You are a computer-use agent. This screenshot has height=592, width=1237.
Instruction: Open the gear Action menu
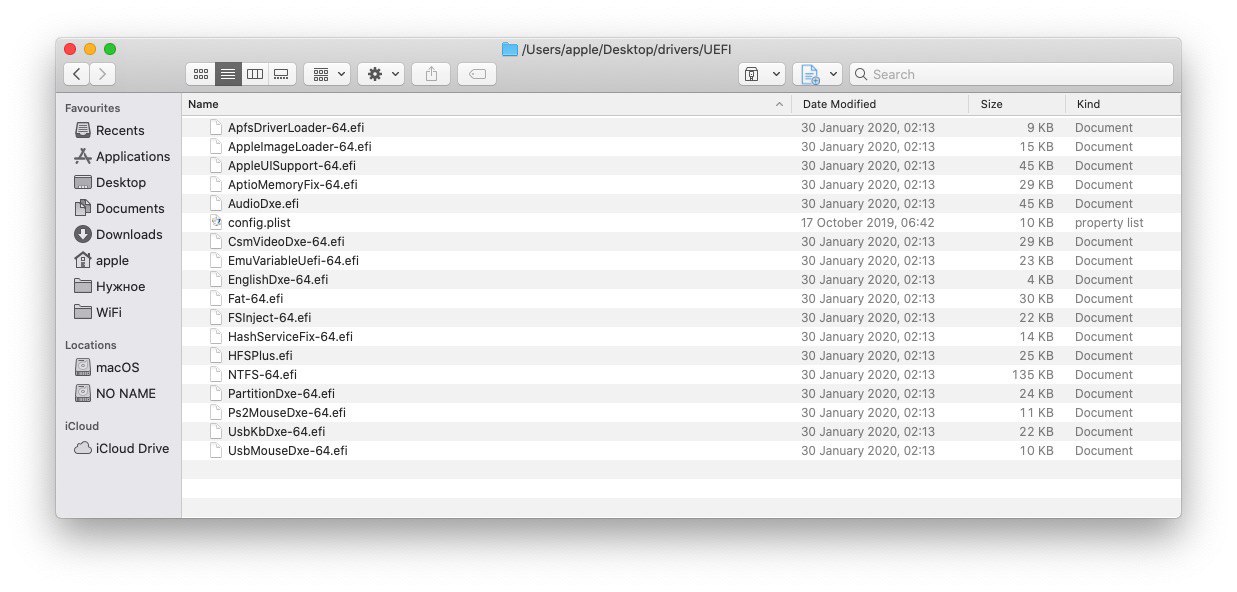(381, 74)
